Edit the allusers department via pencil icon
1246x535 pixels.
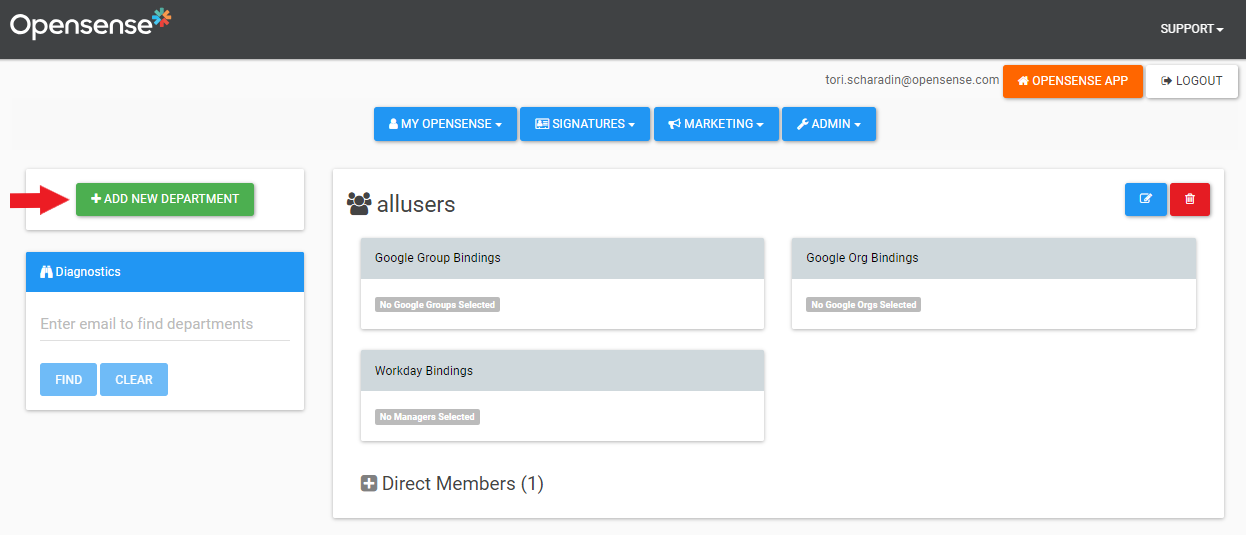pyautogui.click(x=1146, y=199)
